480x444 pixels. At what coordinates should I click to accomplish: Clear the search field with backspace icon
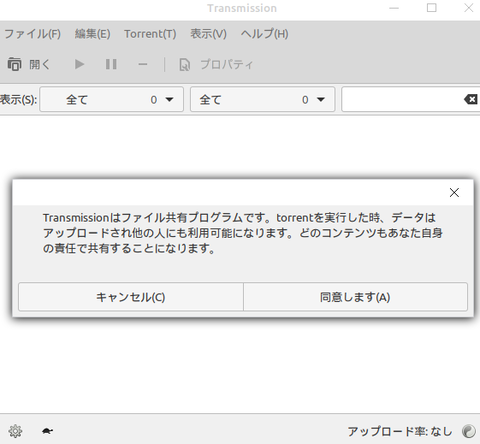pyautogui.click(x=471, y=99)
